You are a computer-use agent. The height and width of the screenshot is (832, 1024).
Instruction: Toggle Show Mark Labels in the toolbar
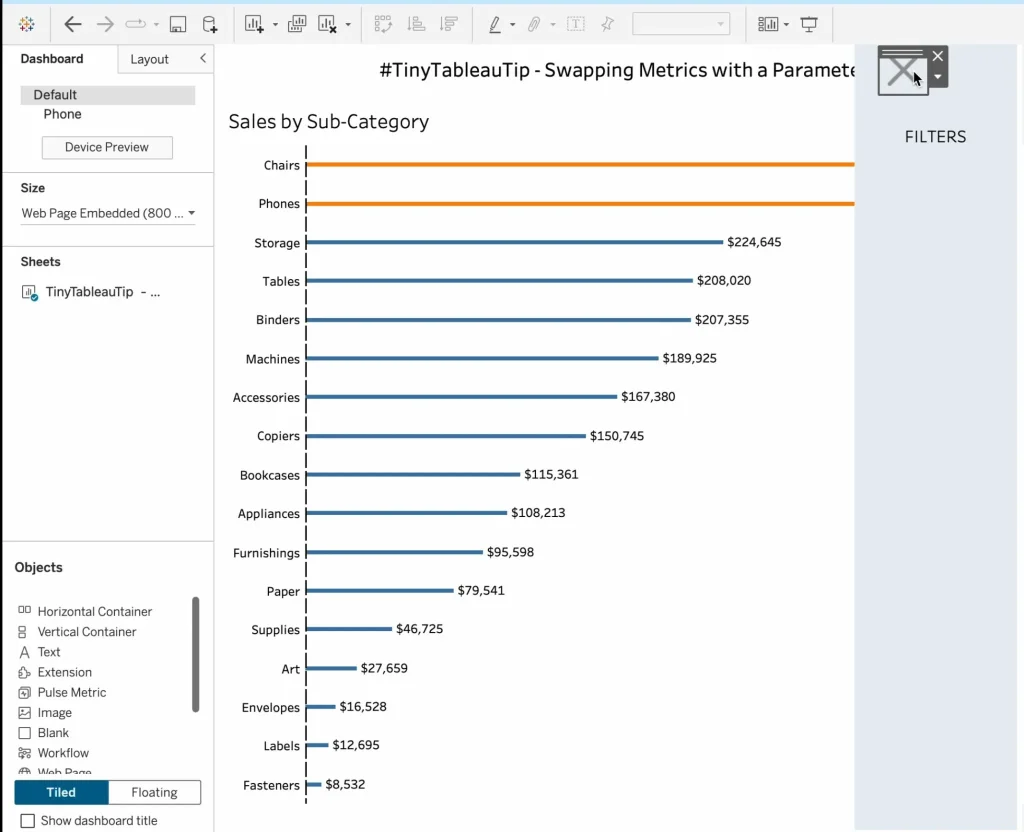(x=576, y=22)
